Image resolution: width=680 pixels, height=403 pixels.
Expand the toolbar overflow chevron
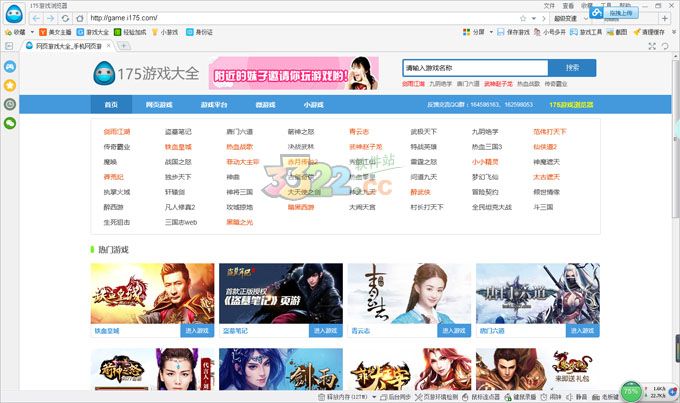click(674, 32)
